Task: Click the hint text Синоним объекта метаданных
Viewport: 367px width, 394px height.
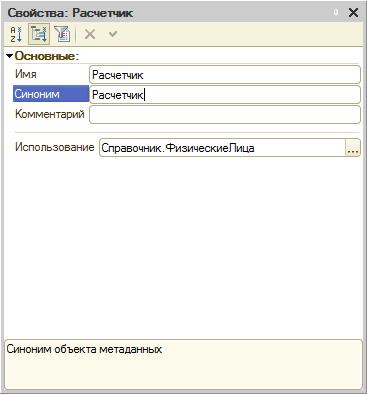Action: coord(84,349)
